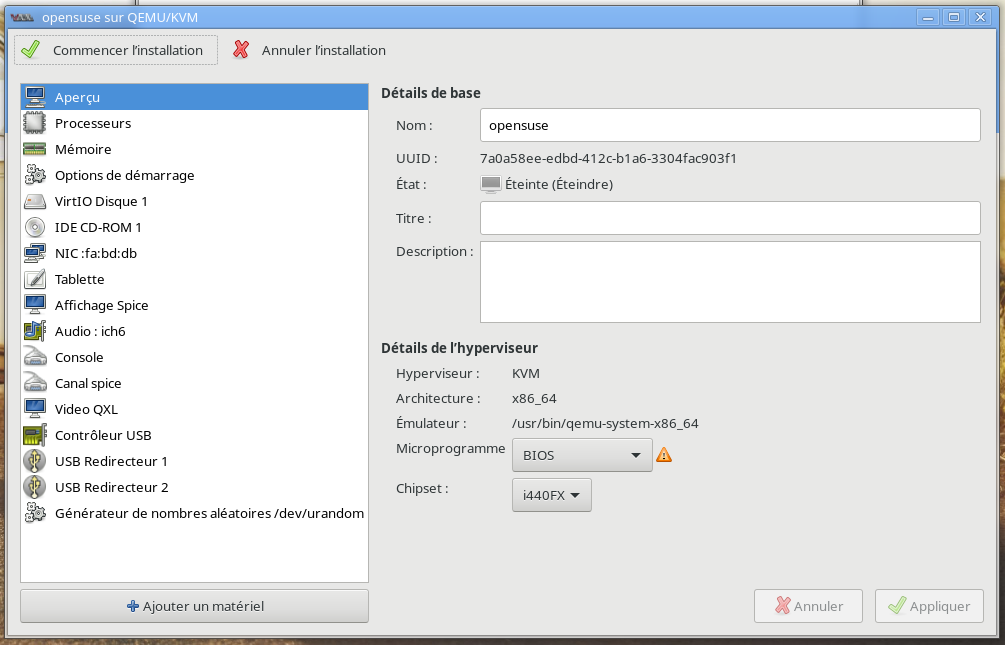Click the firmware warning triangle icon
The width and height of the screenshot is (1005, 645).
point(664,456)
